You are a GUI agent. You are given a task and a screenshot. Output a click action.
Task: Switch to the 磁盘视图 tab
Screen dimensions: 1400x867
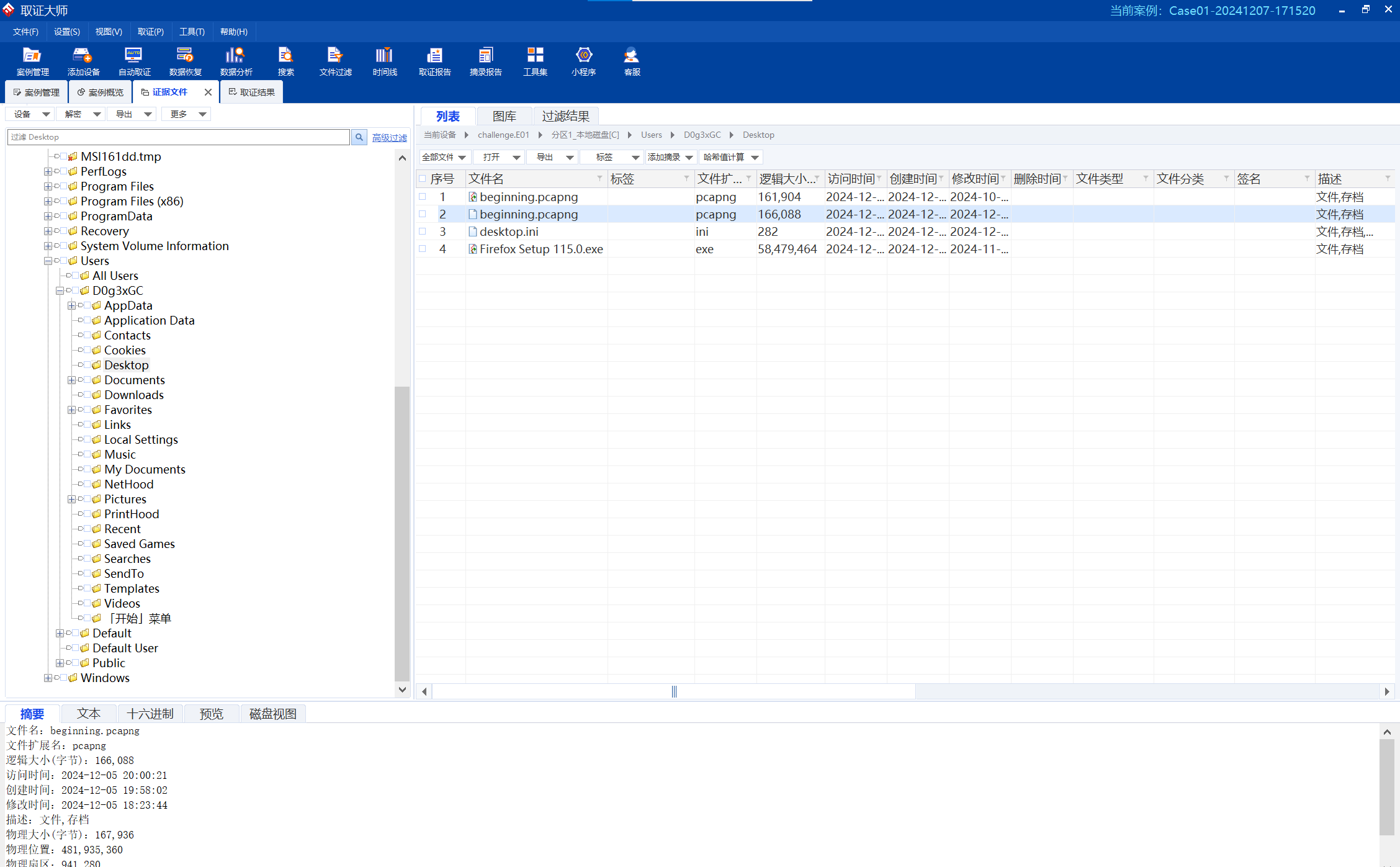tap(273, 714)
